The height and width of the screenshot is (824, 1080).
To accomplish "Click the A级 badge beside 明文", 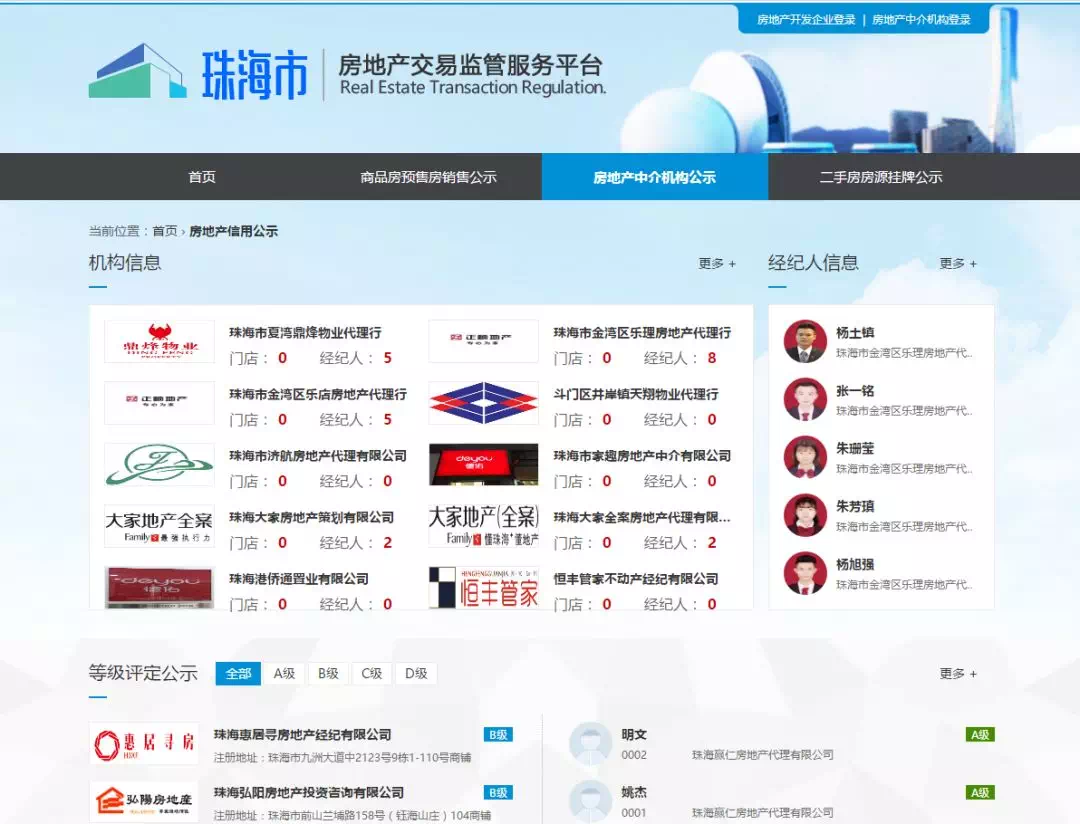I will 980,734.
